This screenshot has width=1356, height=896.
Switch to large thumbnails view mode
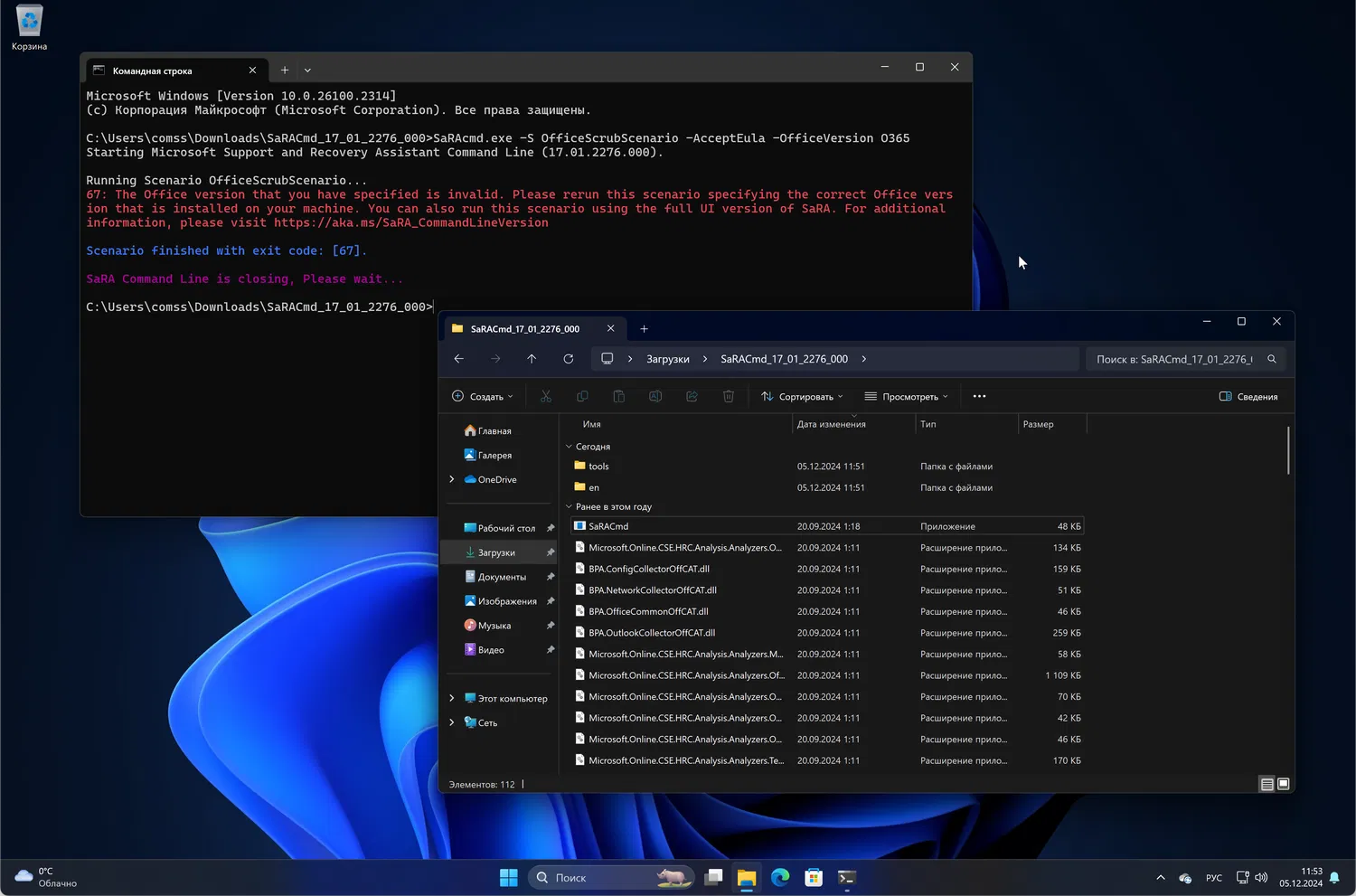[x=1283, y=784]
